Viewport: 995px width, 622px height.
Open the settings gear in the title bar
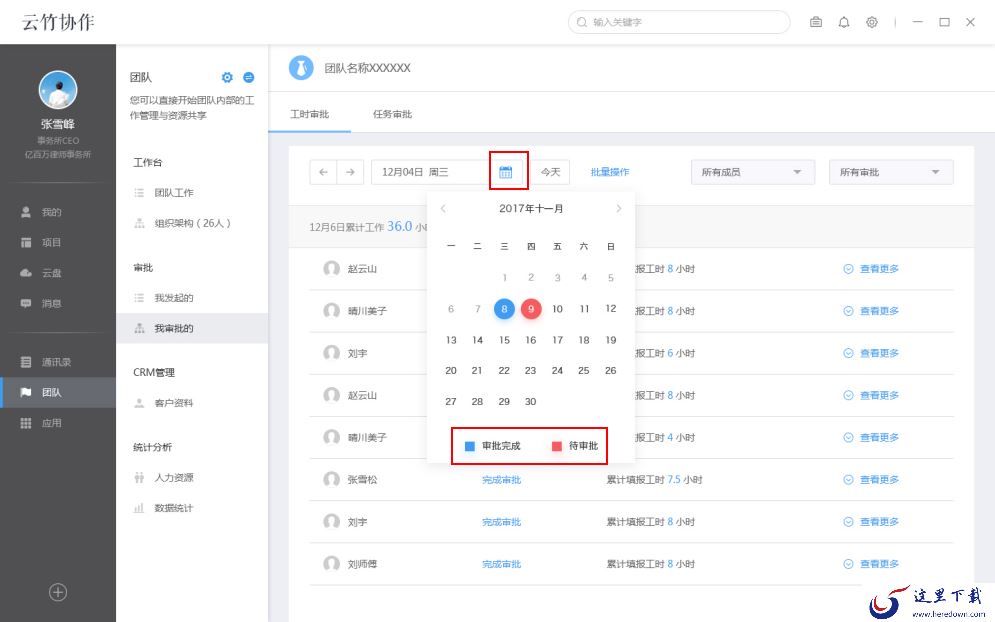click(x=872, y=22)
